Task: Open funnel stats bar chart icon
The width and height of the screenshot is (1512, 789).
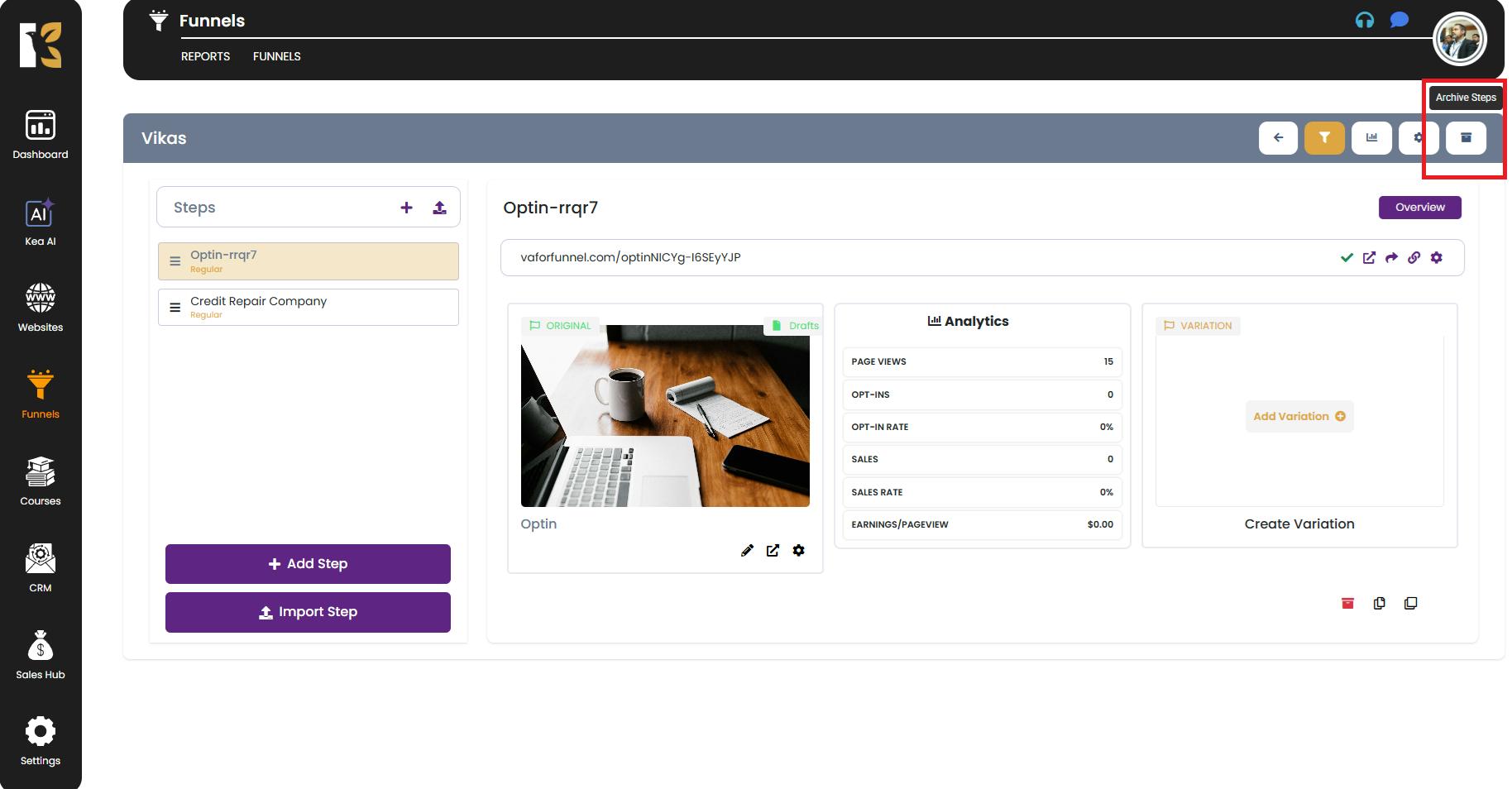Action: pyautogui.click(x=1371, y=138)
